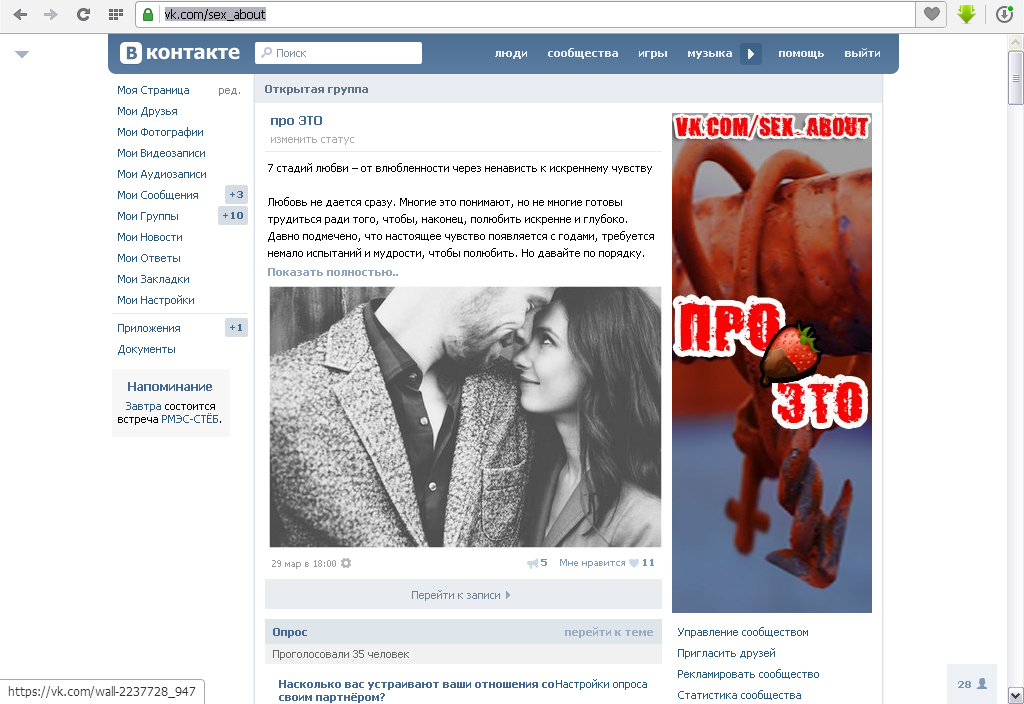Click the repost megaphone icon
The width and height of the screenshot is (1024, 704).
533,563
